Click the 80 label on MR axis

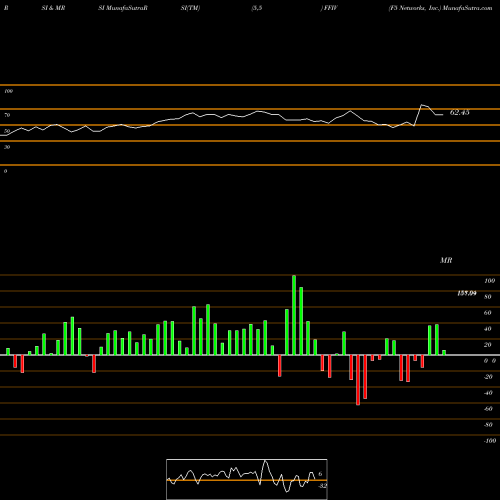point(488,297)
